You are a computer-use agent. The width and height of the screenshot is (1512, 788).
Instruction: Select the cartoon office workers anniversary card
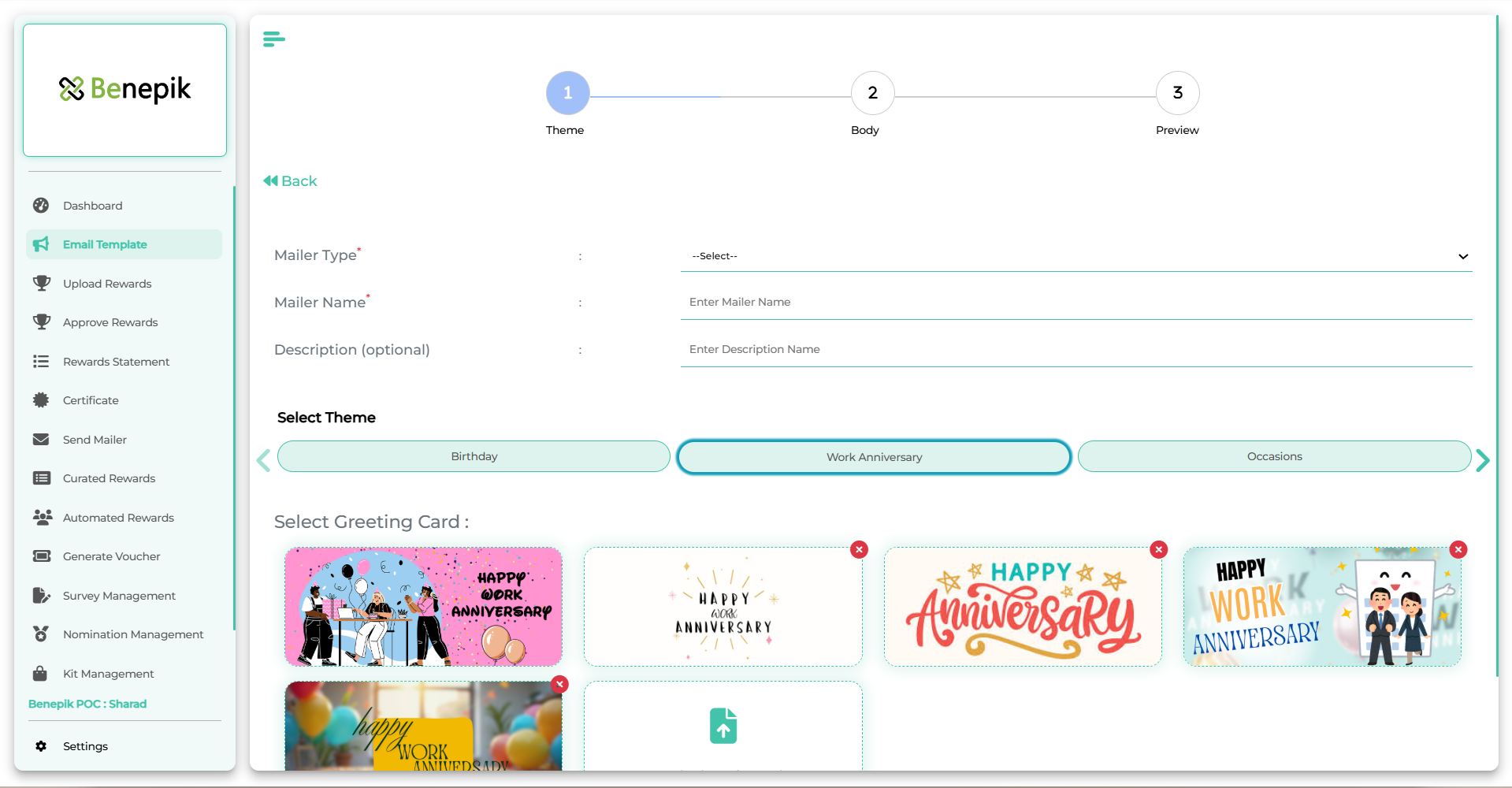[1322, 607]
